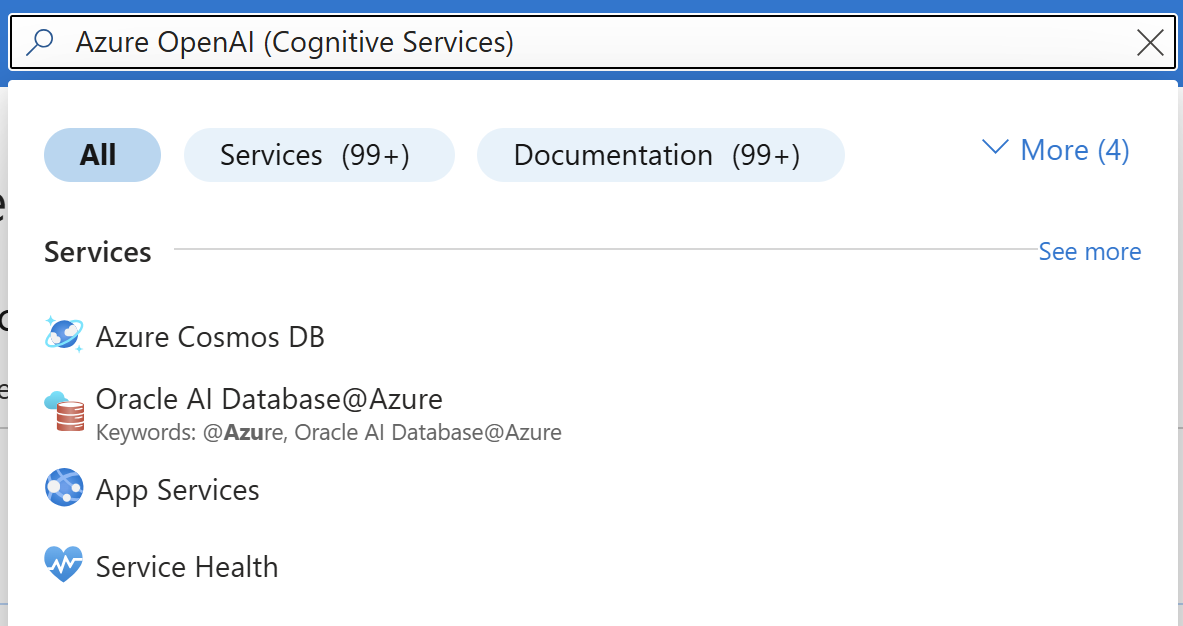Click the App Services globe icon
The width and height of the screenshot is (1183, 626).
click(x=63, y=488)
